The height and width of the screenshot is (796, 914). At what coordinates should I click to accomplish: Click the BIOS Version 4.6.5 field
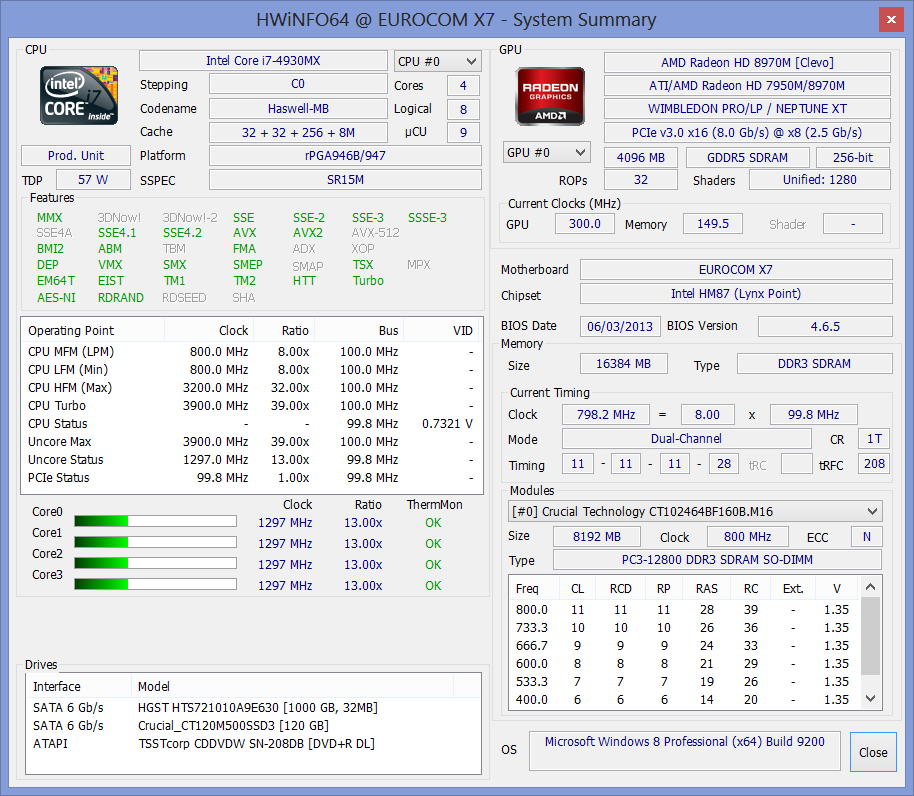pos(825,326)
